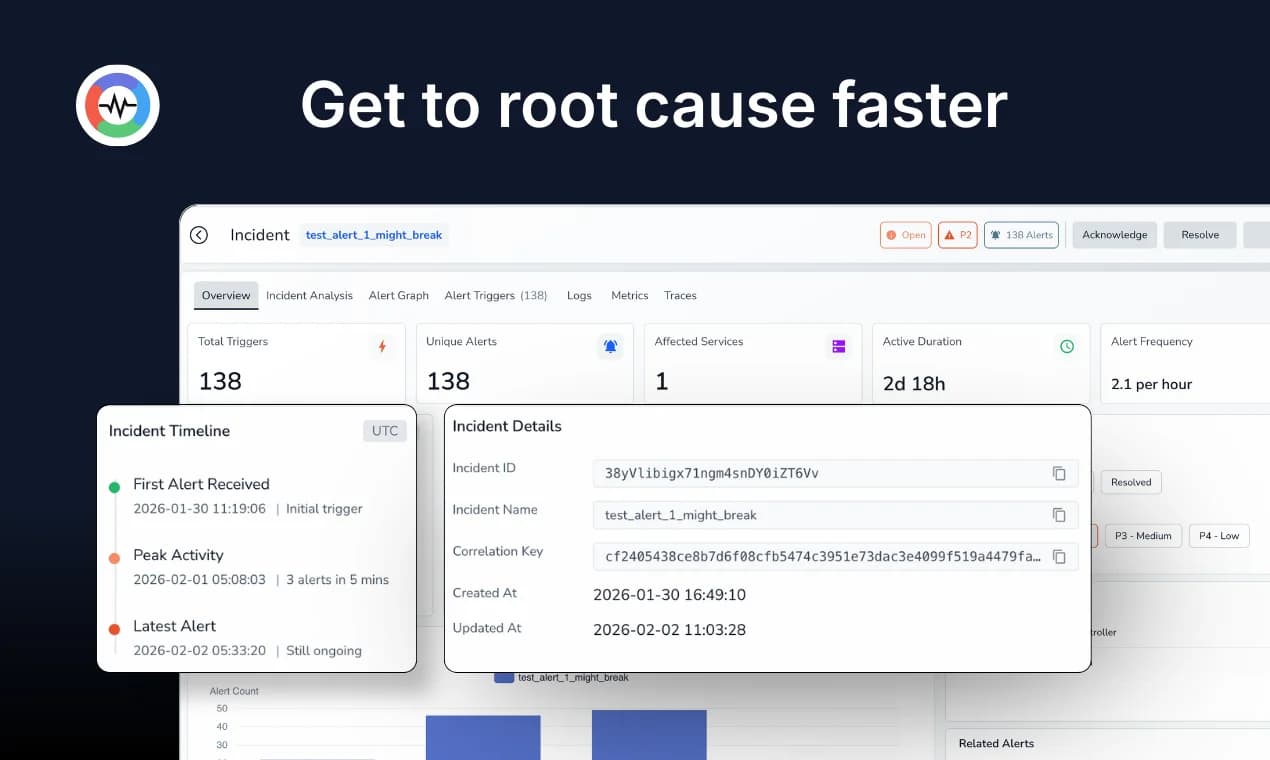Select the lightning icon on Total Triggers card

[383, 346]
